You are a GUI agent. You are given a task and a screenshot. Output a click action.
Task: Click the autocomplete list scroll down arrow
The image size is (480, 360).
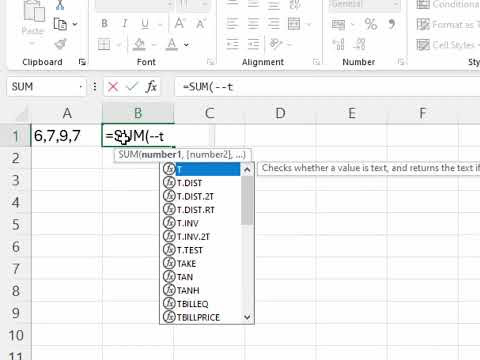pos(247,317)
